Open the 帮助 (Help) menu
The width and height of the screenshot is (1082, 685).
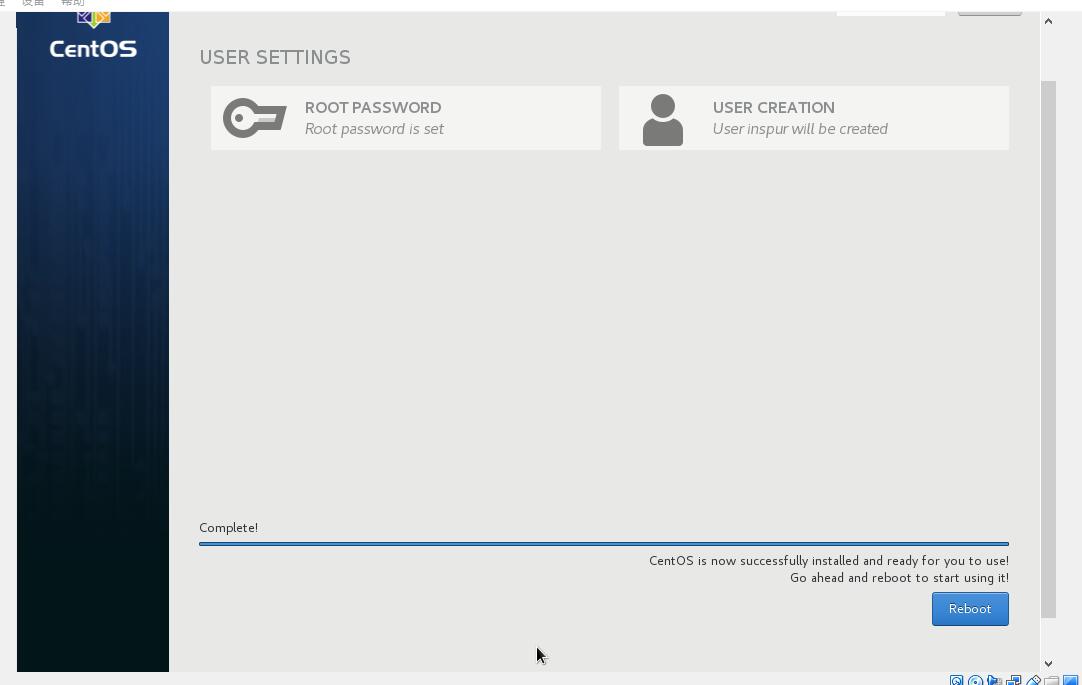click(72, 3)
